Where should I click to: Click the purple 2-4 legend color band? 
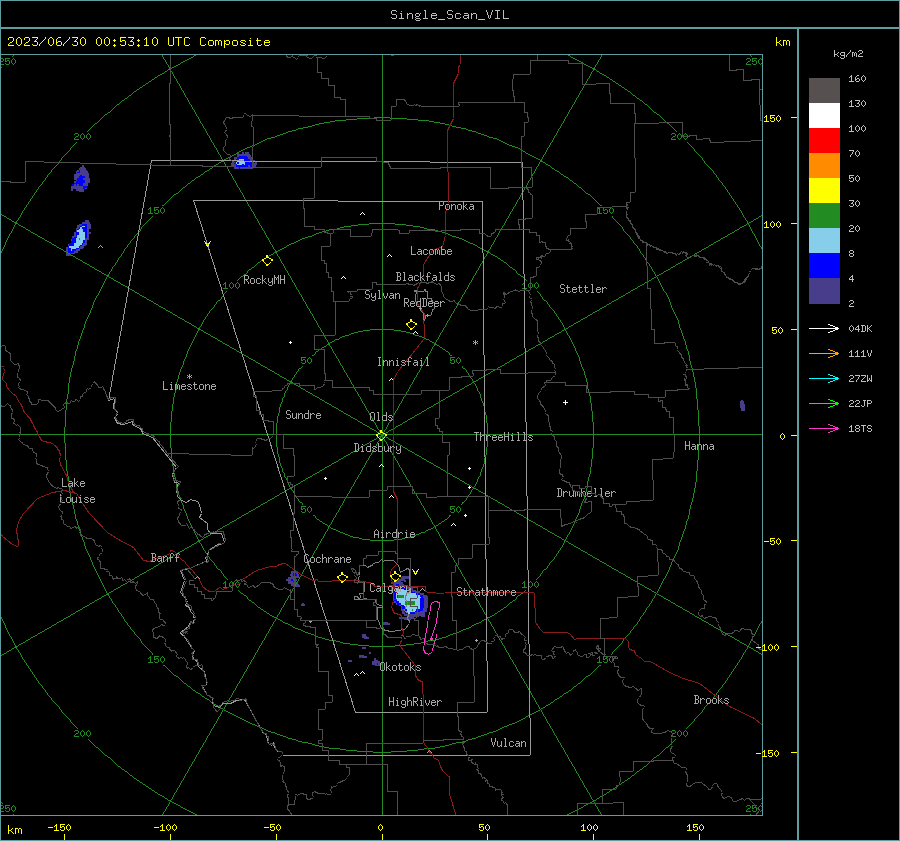pos(824,290)
